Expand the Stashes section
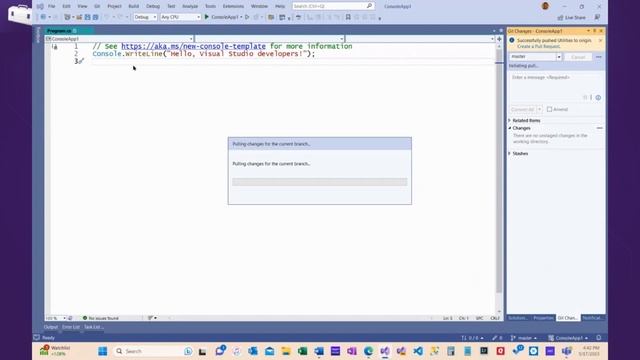 (510, 153)
